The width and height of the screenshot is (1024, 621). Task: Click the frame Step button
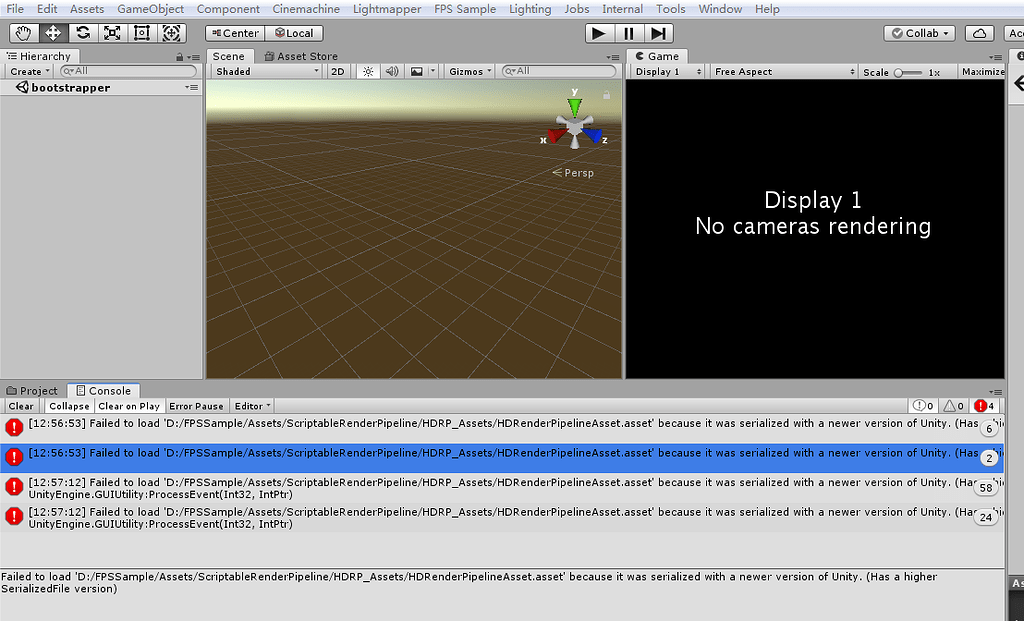[x=659, y=32]
